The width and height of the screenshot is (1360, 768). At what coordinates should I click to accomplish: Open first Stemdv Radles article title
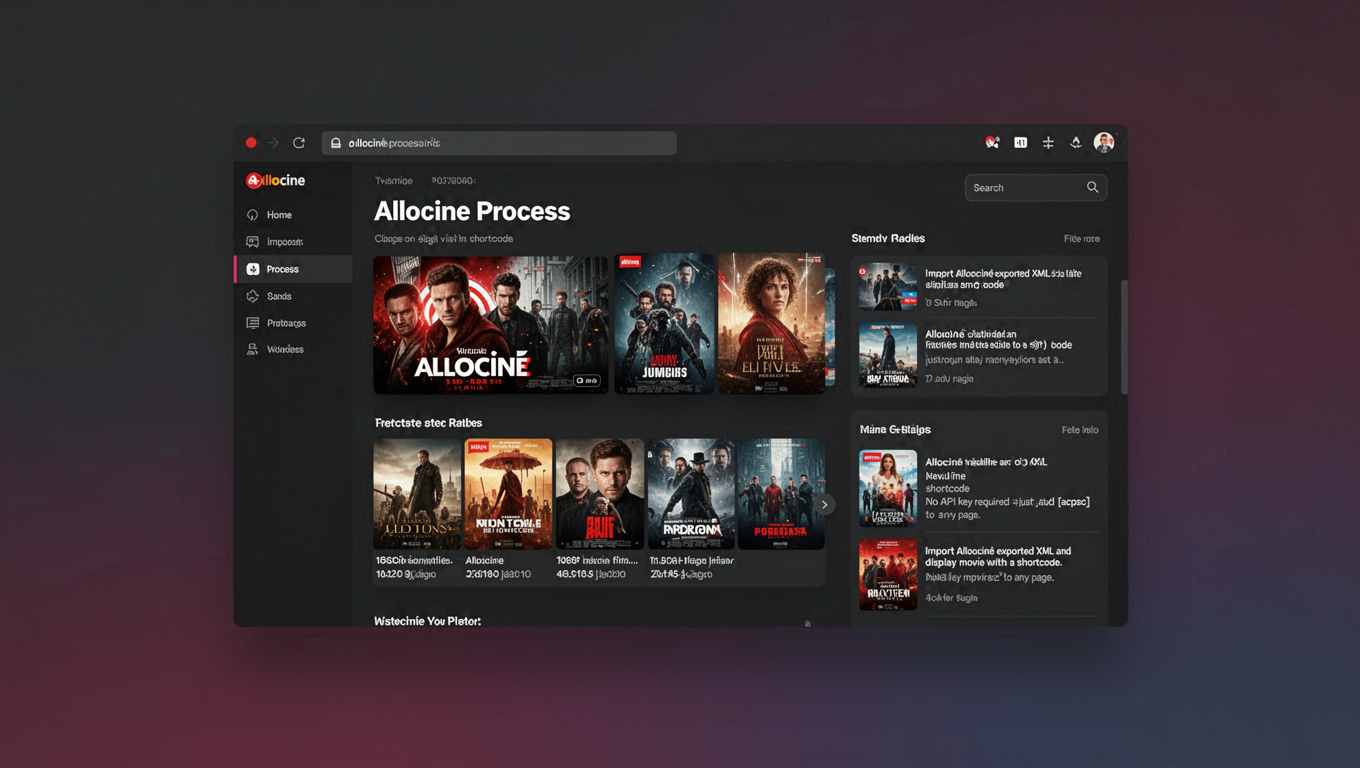coord(1003,279)
